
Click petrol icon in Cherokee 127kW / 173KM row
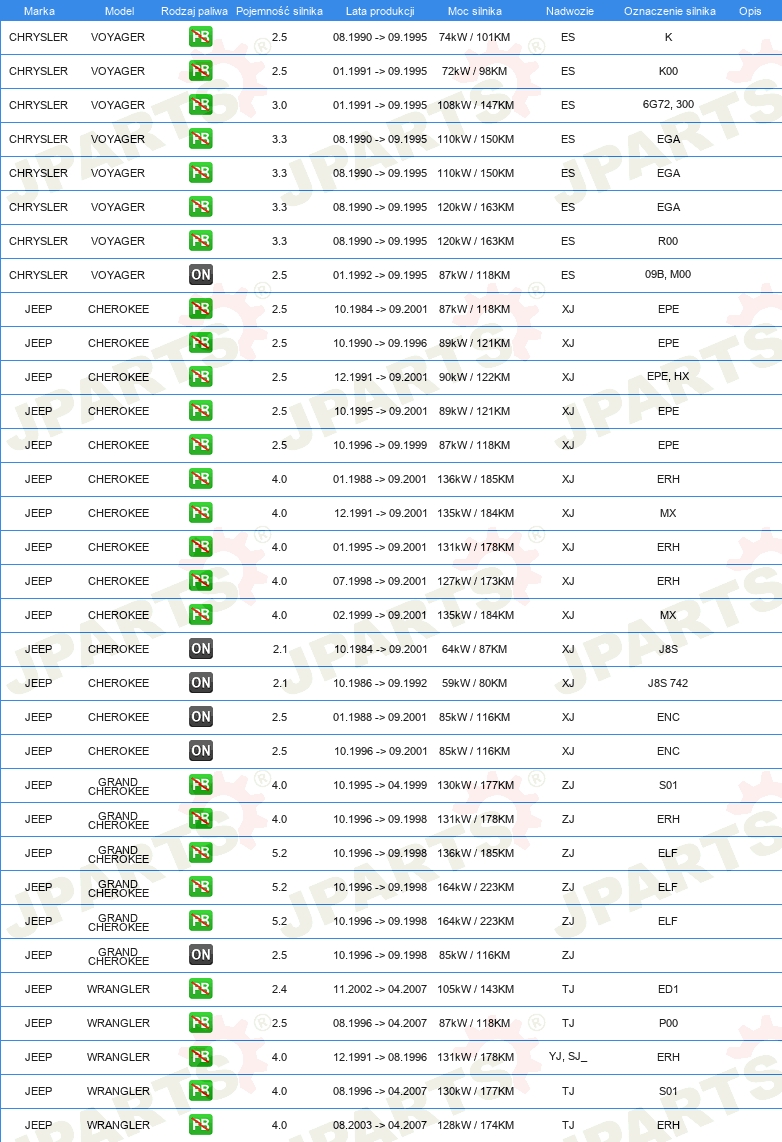pos(200,580)
